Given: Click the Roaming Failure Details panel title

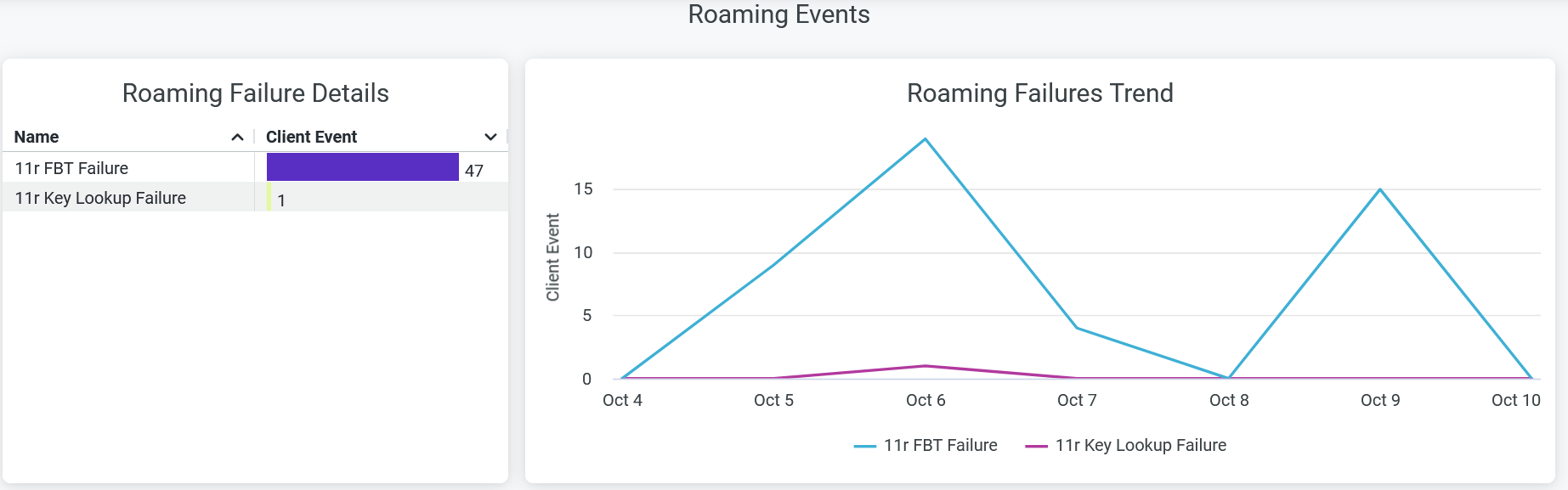Looking at the screenshot, I should coord(255,93).
